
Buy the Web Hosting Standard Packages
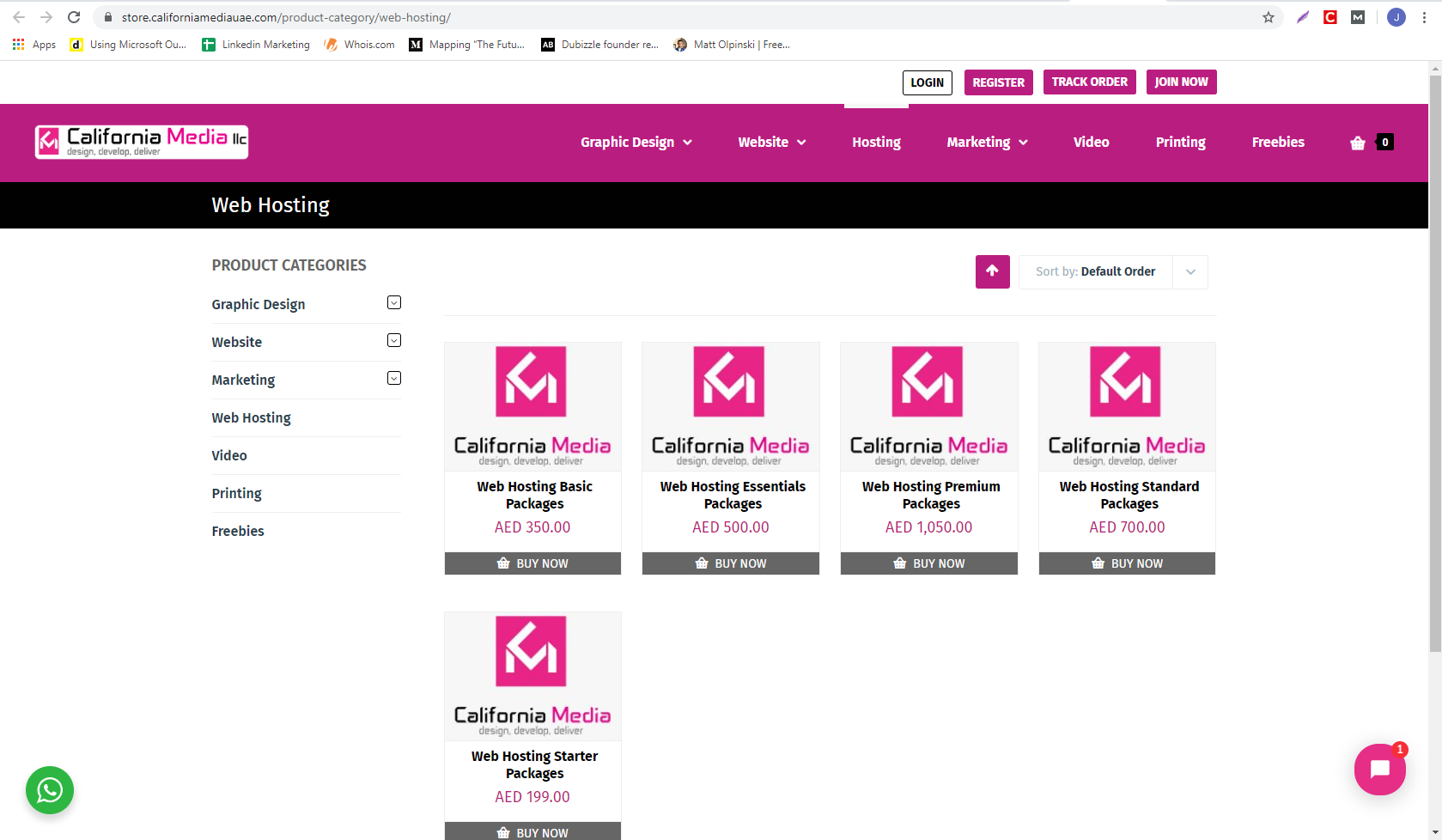1127,563
